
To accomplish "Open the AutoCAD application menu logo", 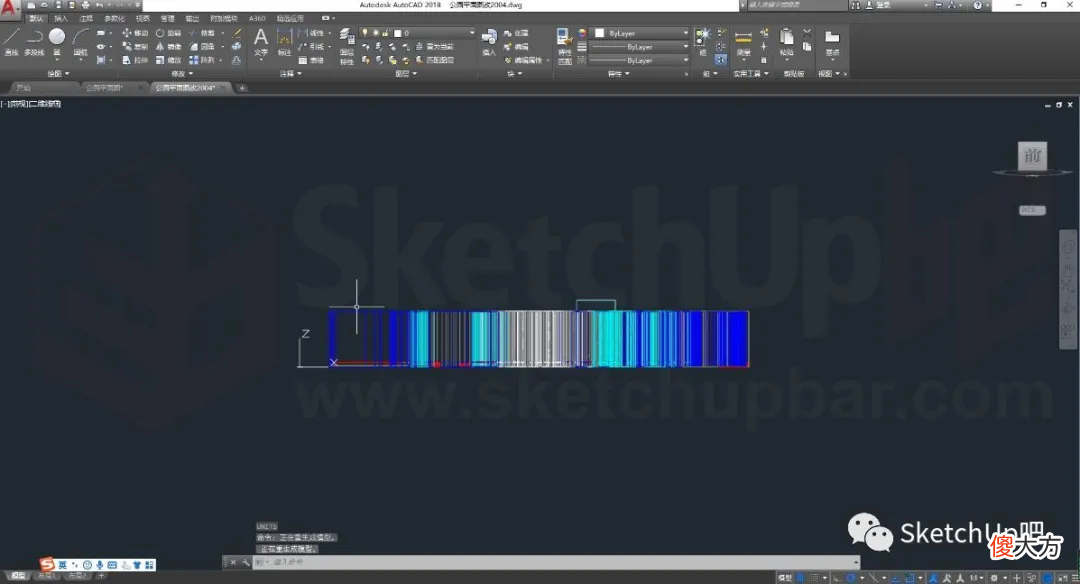I will pos(9,7).
